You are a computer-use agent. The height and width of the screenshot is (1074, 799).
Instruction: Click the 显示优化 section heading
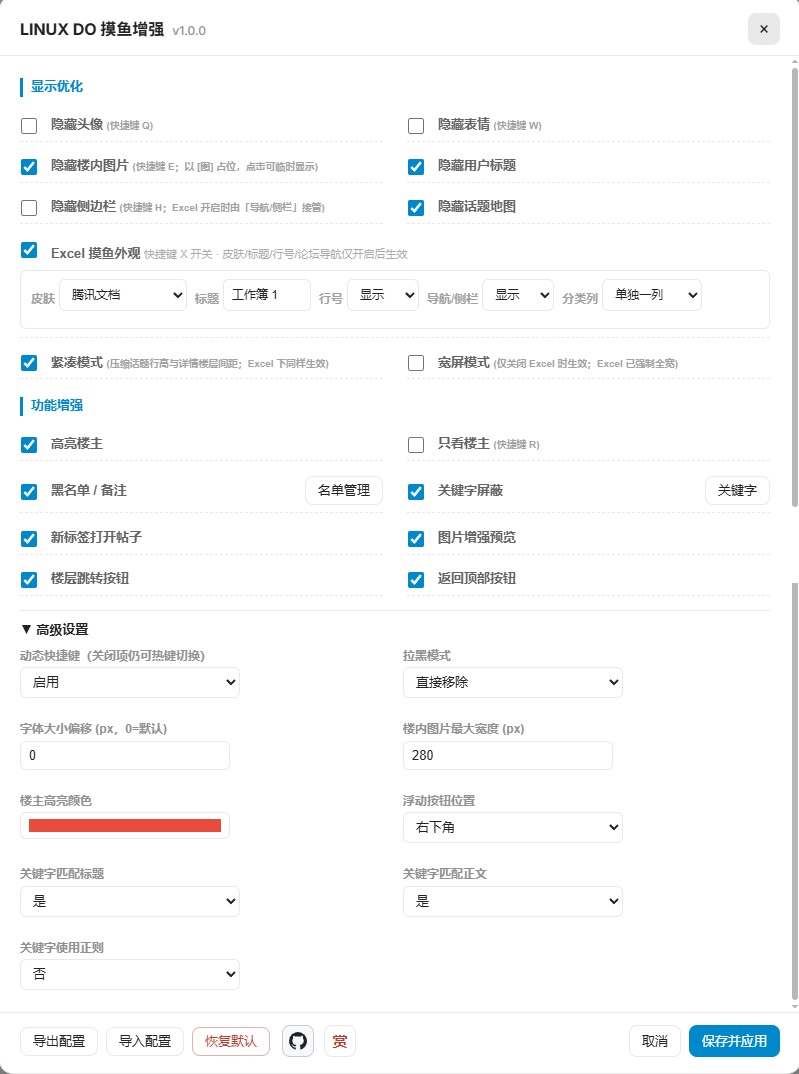point(56,86)
